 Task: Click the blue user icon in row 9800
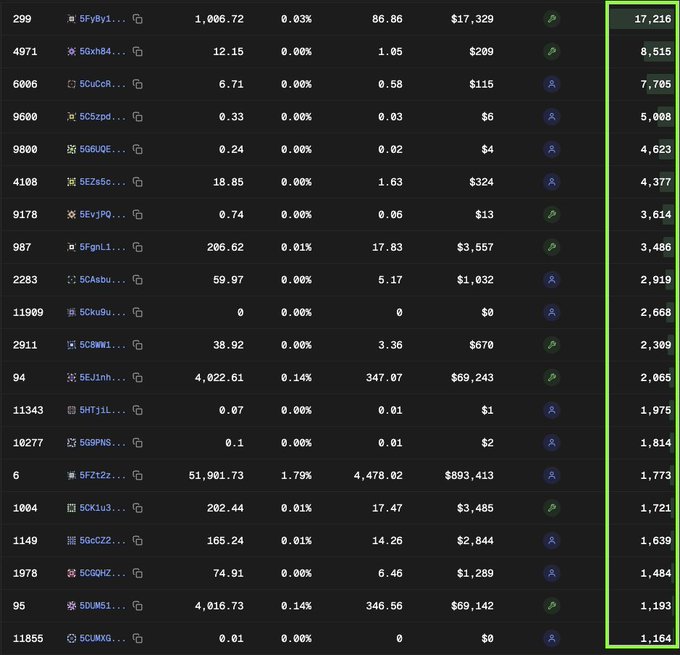pos(552,149)
